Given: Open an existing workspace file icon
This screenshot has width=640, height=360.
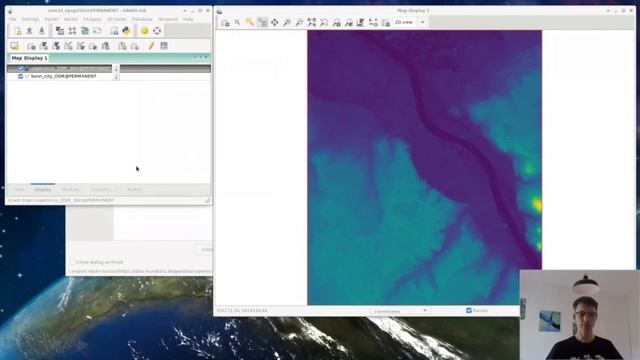Looking at the screenshot, I should pos(29,31).
